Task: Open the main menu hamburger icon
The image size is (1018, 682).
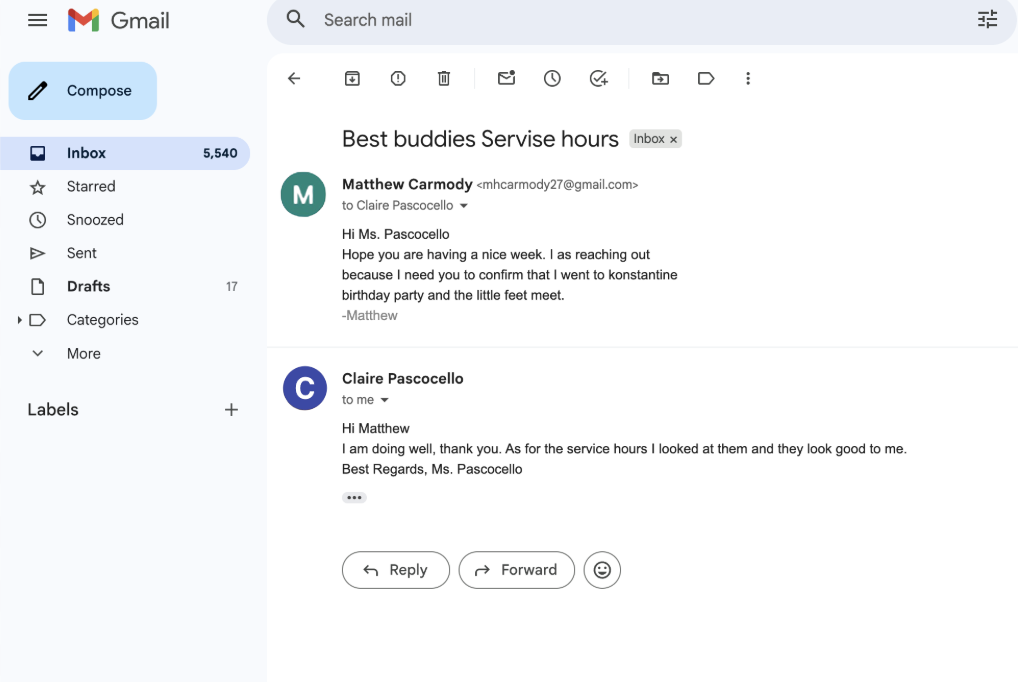Action: (x=38, y=20)
